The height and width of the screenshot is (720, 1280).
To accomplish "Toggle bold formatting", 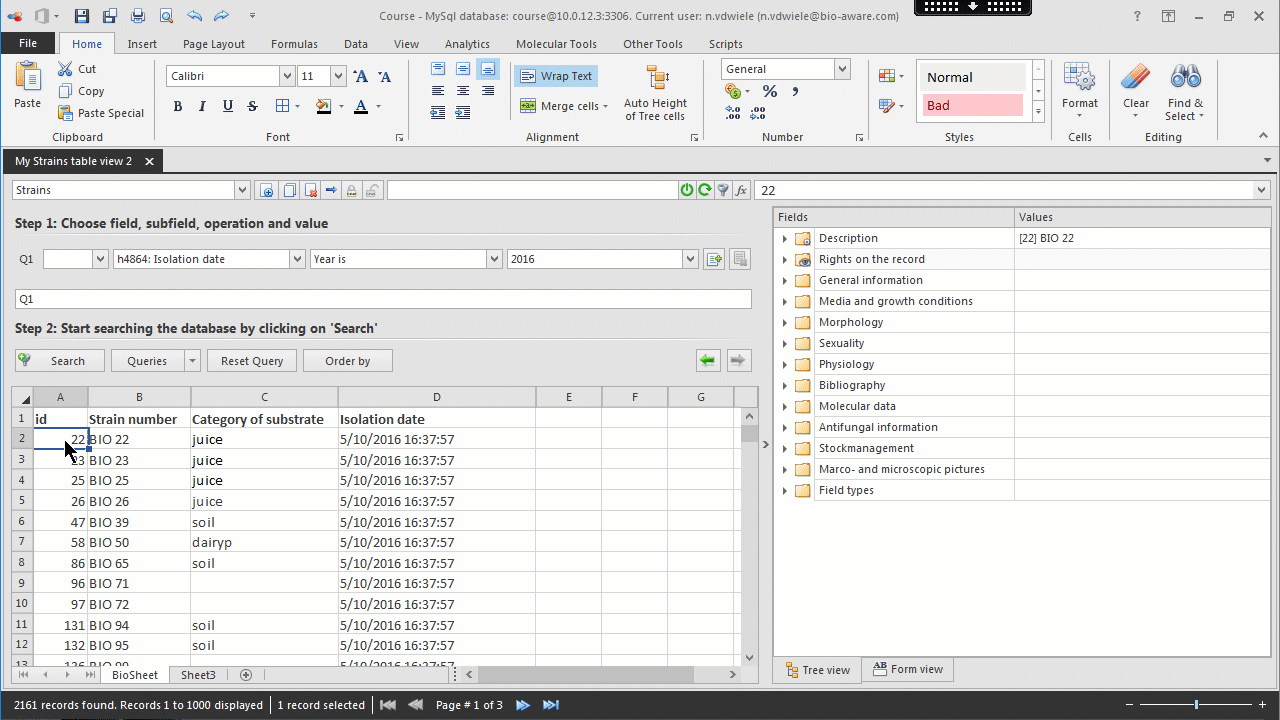I will click(178, 106).
